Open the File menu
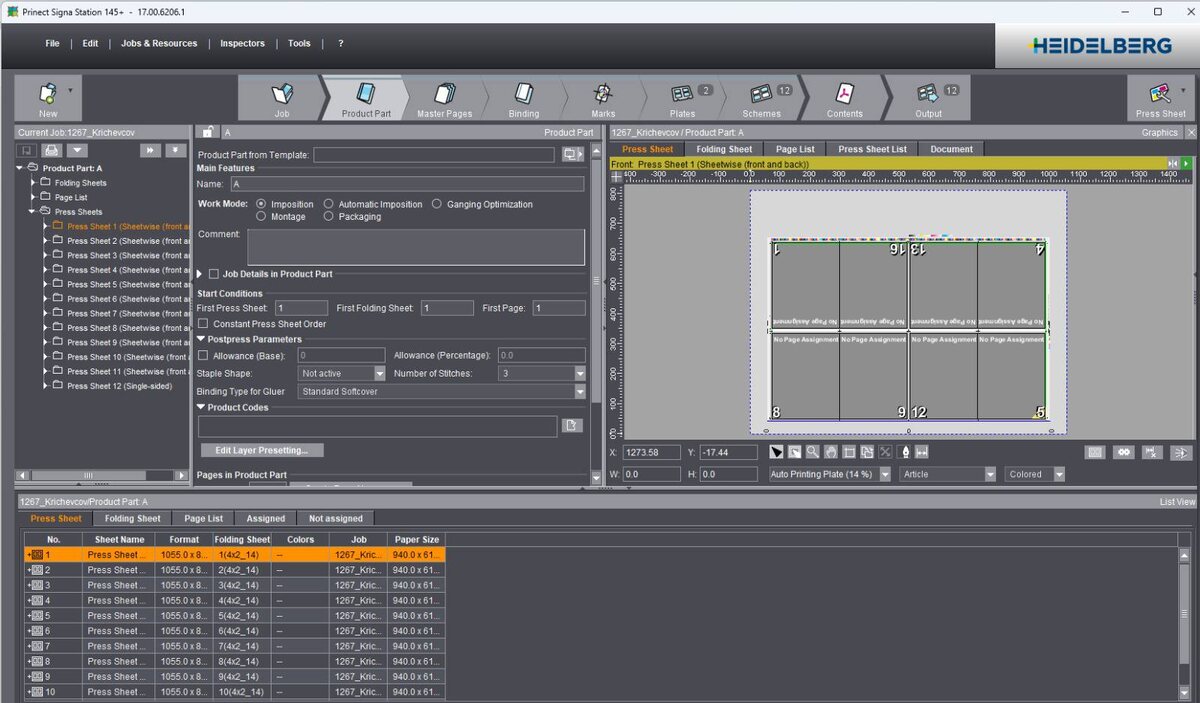The height and width of the screenshot is (703, 1200). 52,44
